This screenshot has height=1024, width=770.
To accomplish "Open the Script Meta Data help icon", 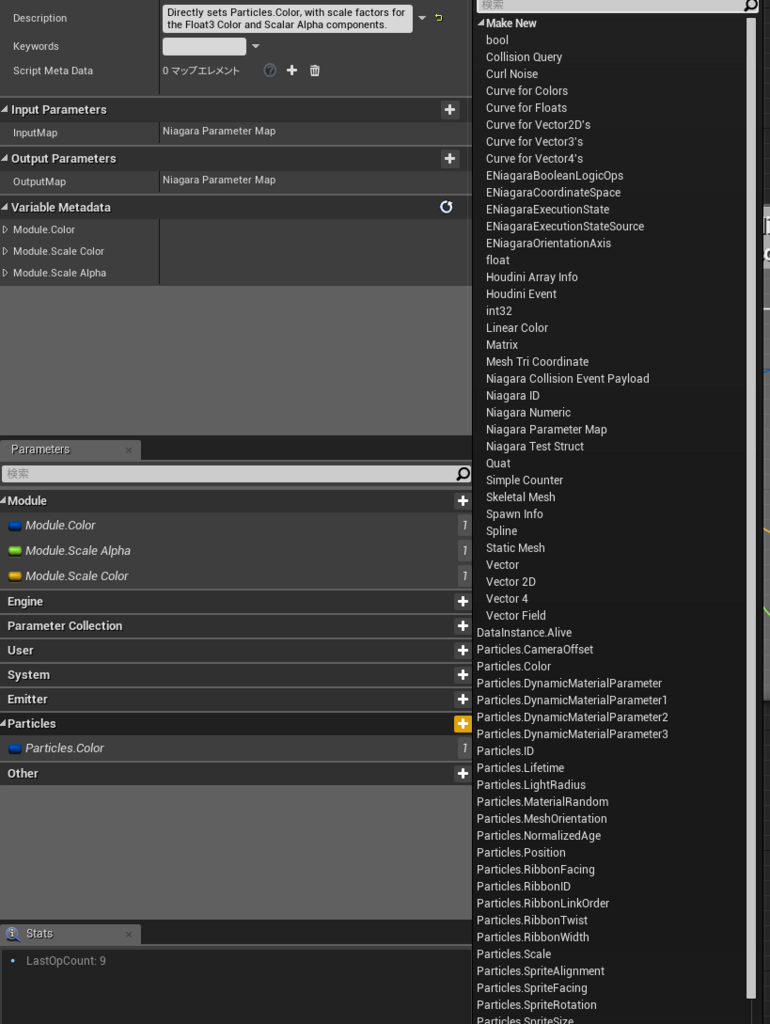I will click(x=270, y=70).
